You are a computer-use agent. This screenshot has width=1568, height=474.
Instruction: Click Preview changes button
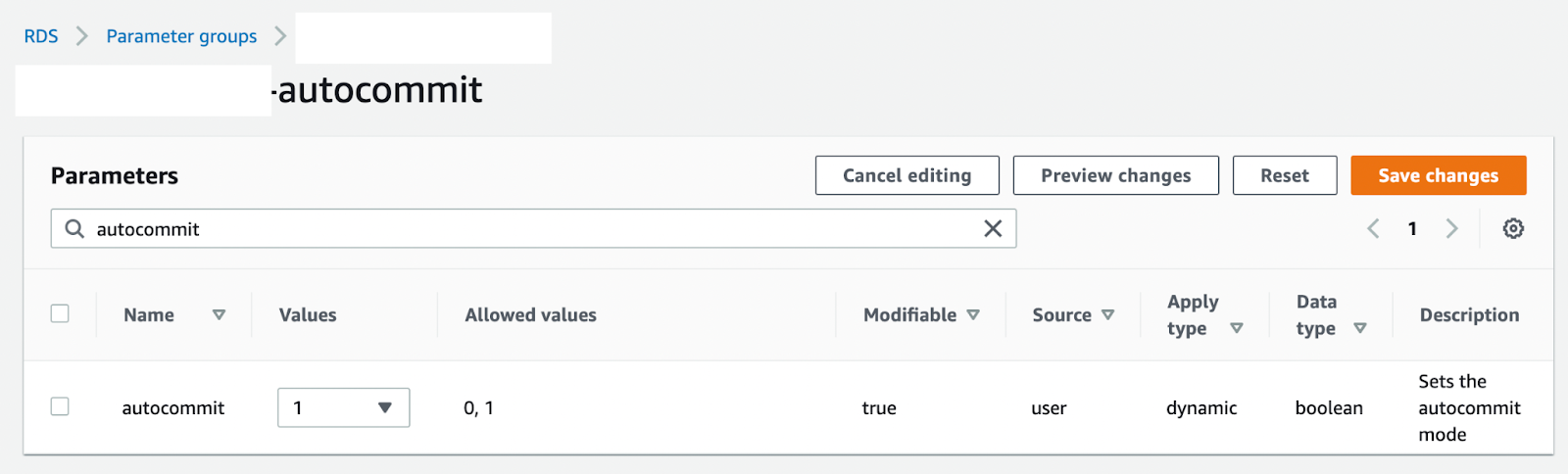pyautogui.click(x=1115, y=175)
